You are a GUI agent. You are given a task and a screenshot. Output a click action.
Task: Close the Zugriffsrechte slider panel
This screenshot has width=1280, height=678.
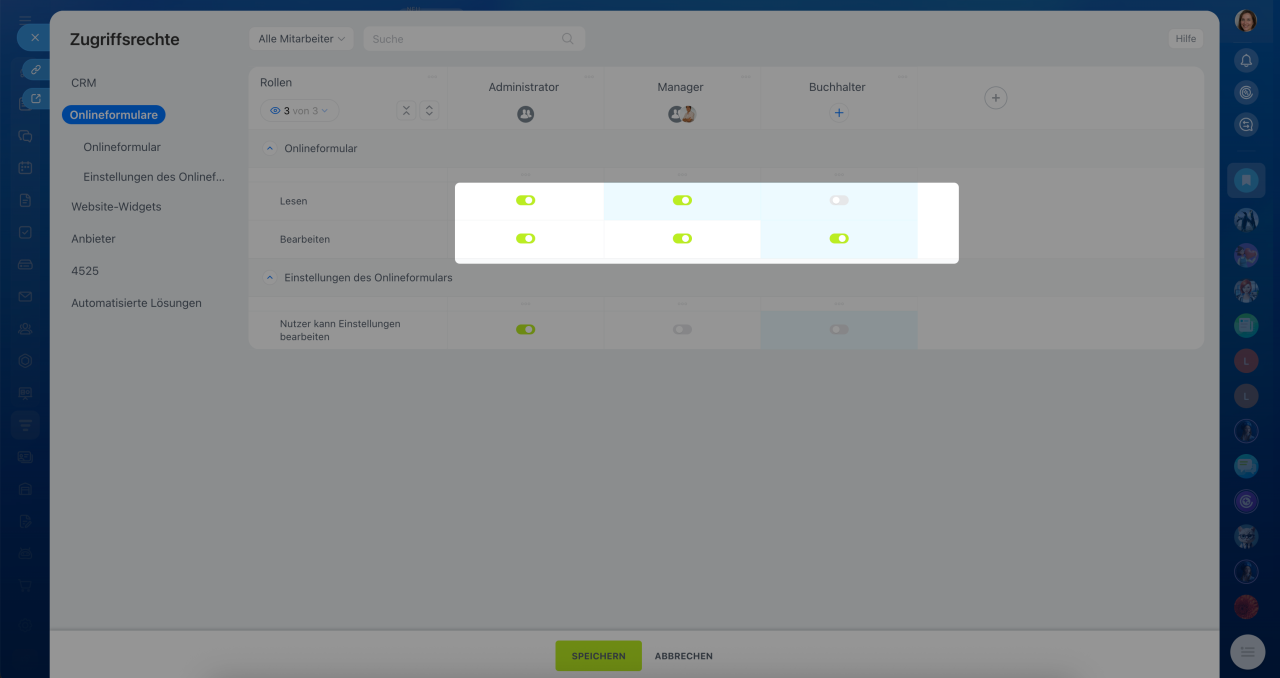34,38
